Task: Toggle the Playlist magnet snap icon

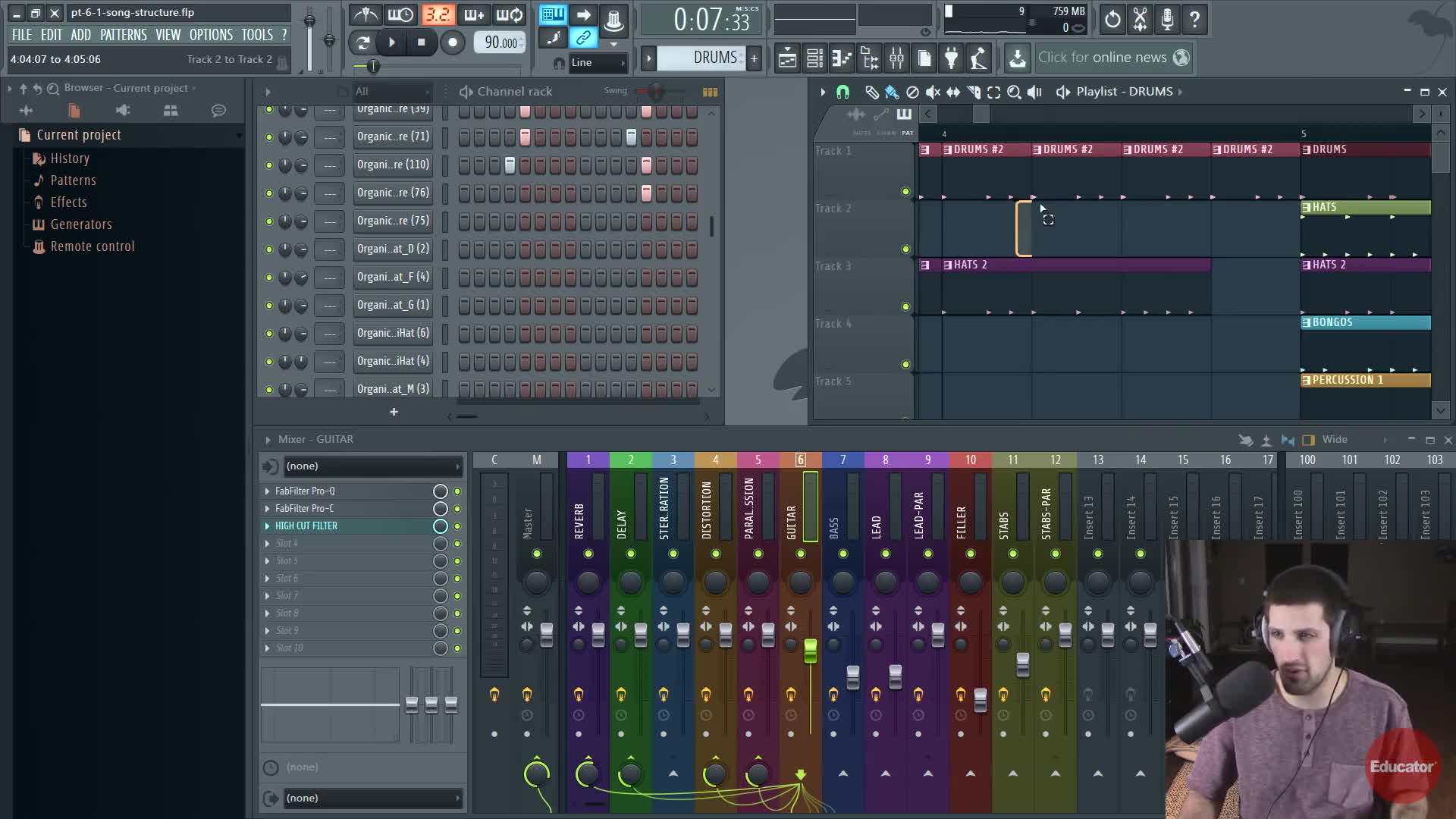Action: point(843,92)
